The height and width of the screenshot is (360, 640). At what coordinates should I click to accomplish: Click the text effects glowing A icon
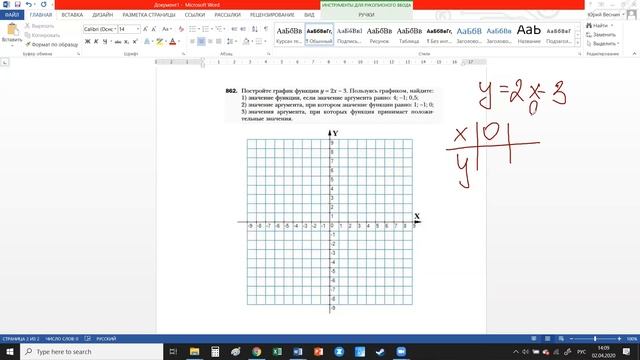[147, 41]
